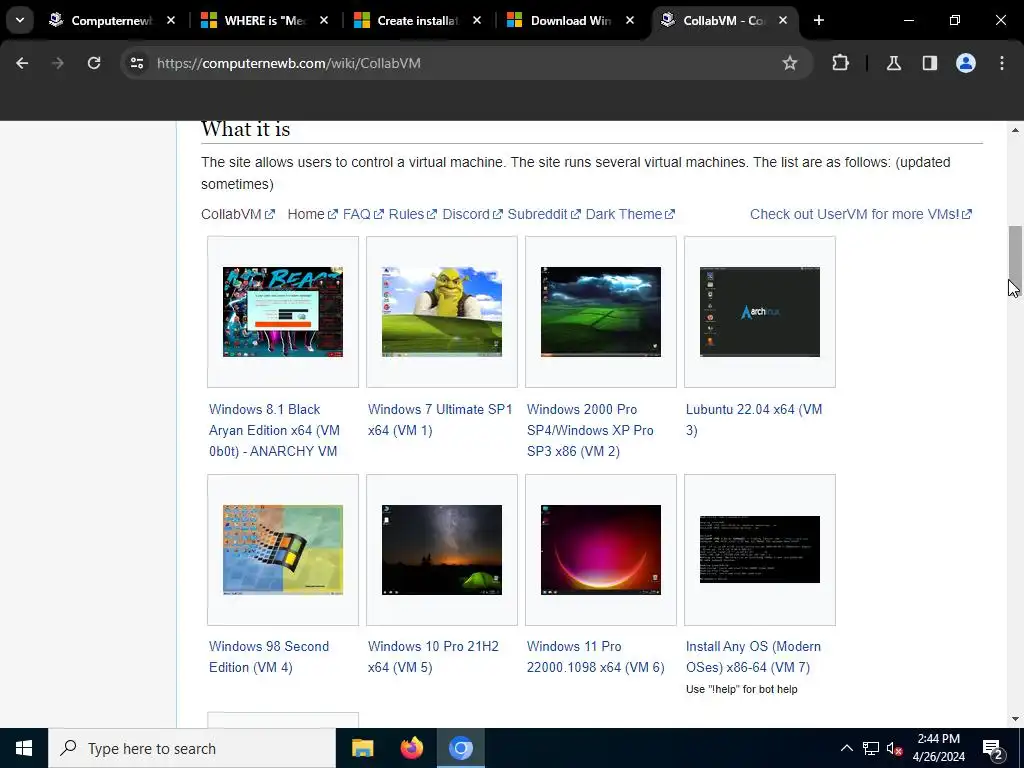Open the network status tray icon

(x=871, y=748)
